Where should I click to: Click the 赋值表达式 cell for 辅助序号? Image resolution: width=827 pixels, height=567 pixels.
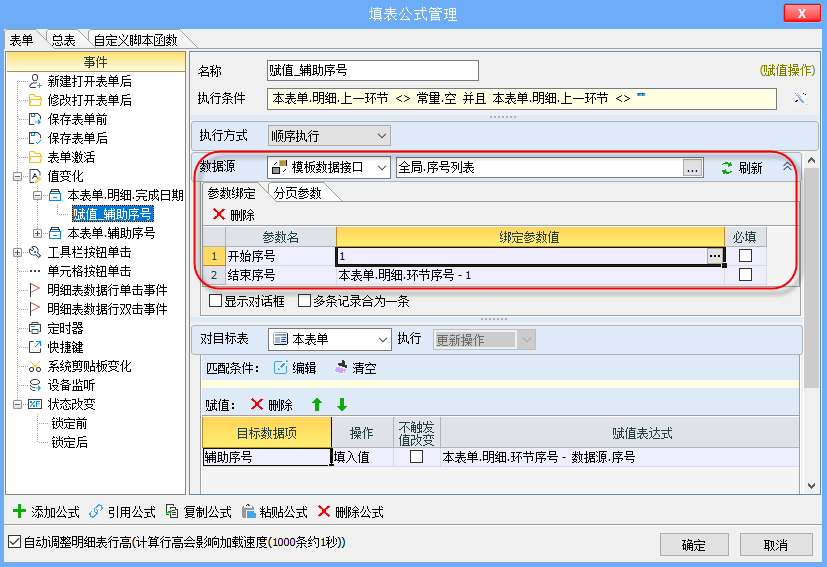tap(620, 457)
